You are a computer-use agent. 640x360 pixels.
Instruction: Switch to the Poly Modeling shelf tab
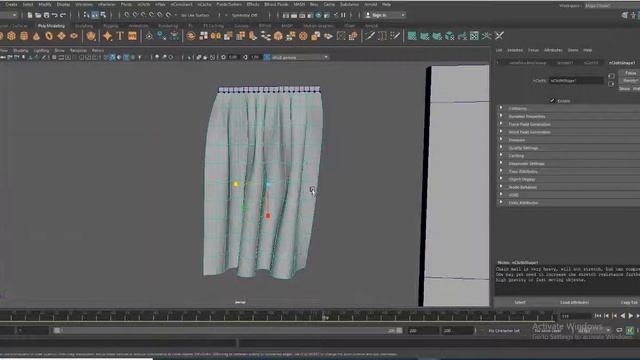(x=51, y=26)
